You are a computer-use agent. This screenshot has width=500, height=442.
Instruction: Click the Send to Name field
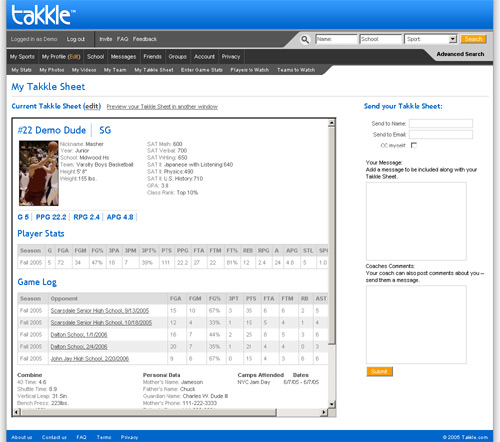coord(441,124)
